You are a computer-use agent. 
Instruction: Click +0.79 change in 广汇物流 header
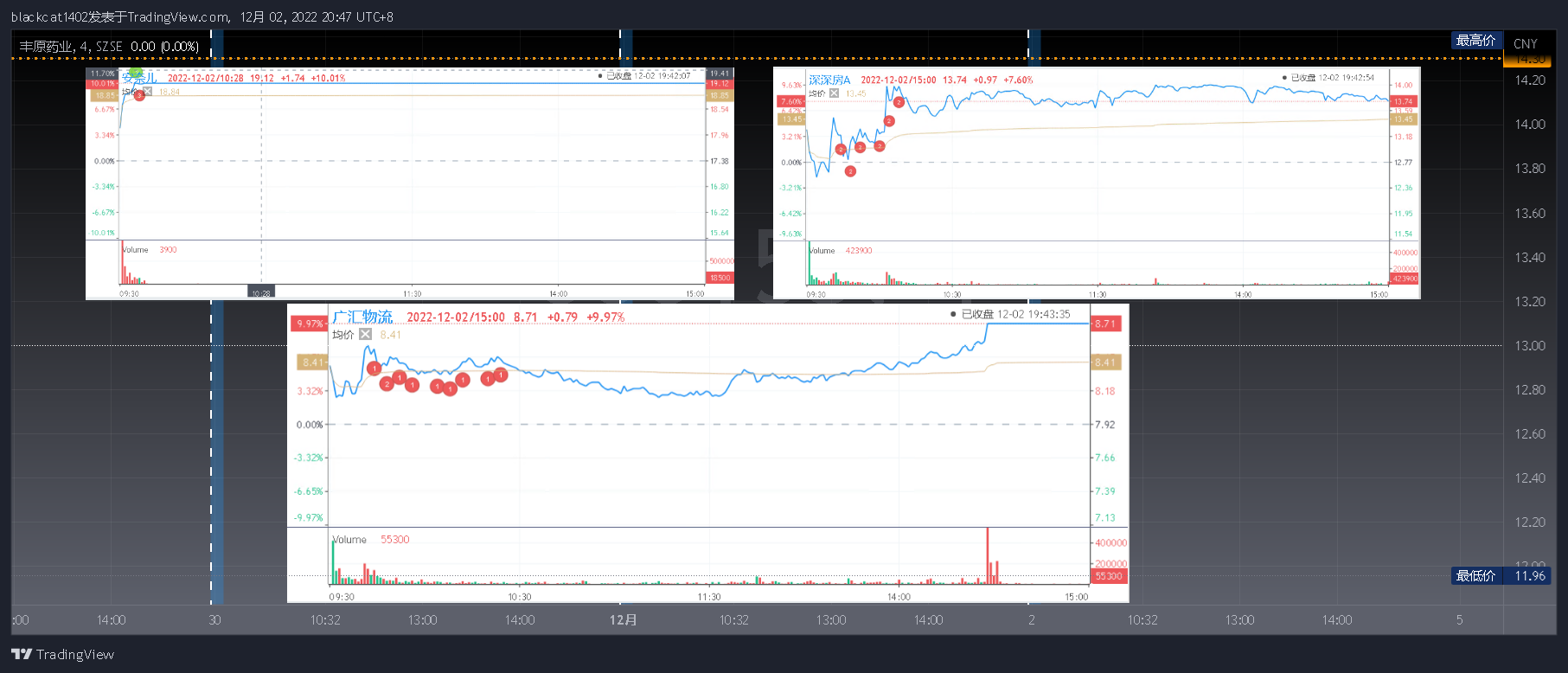pos(562,317)
